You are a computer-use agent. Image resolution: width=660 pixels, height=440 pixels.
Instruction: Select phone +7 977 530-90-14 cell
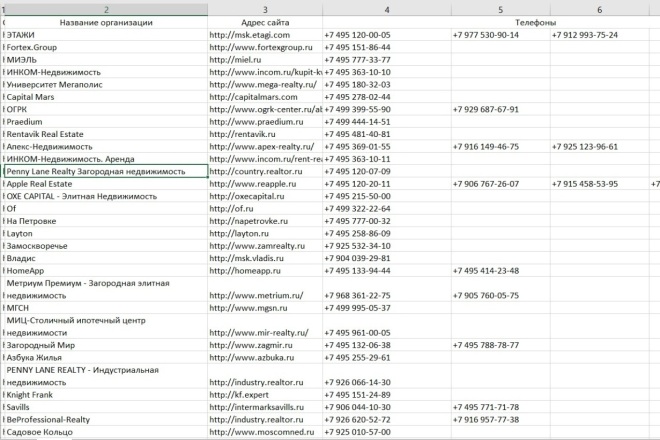pyautogui.click(x=500, y=35)
